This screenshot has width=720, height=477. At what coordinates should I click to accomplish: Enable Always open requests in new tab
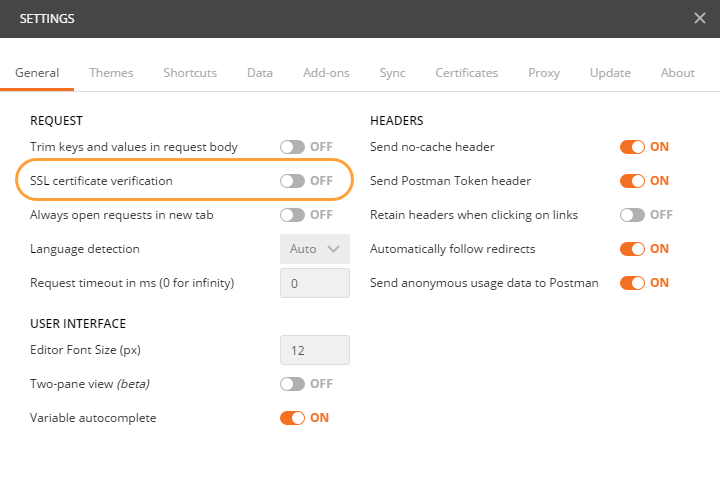pyautogui.click(x=292, y=215)
